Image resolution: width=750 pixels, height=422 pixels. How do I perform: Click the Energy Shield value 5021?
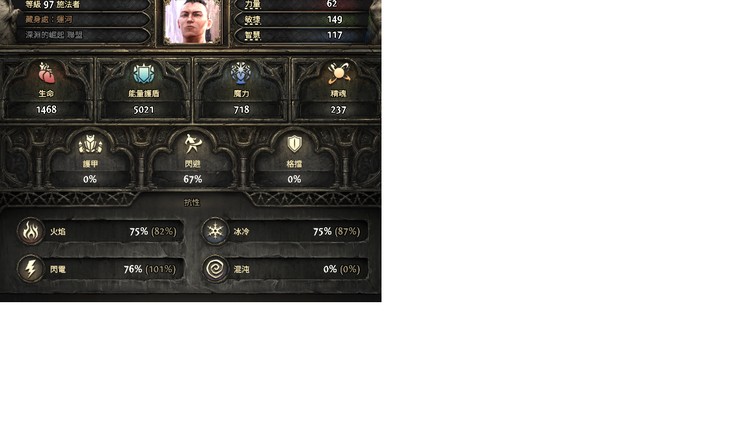click(x=143, y=110)
